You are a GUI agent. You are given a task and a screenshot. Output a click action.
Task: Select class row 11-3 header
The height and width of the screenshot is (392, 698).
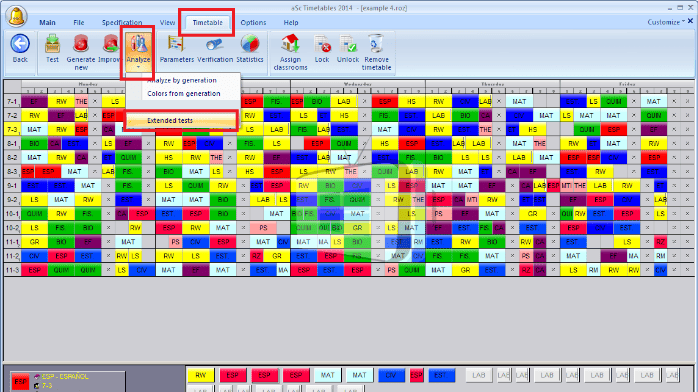tap(12, 270)
